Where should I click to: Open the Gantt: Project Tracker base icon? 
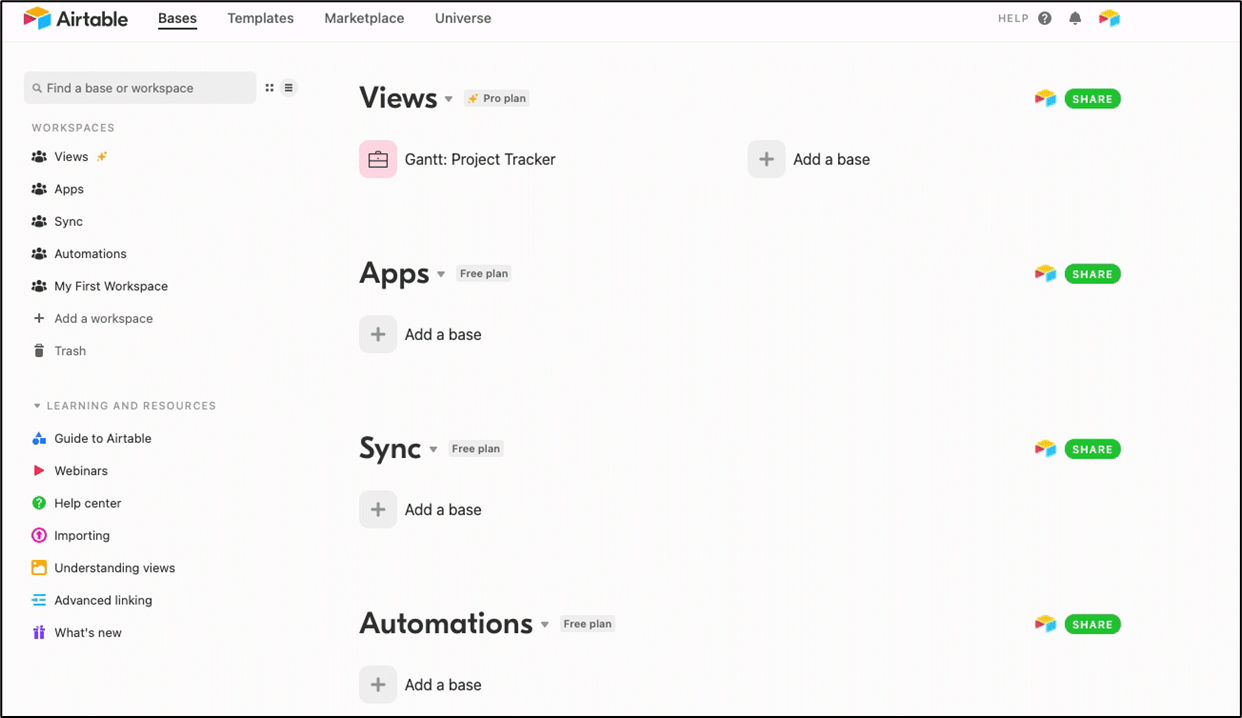point(378,159)
